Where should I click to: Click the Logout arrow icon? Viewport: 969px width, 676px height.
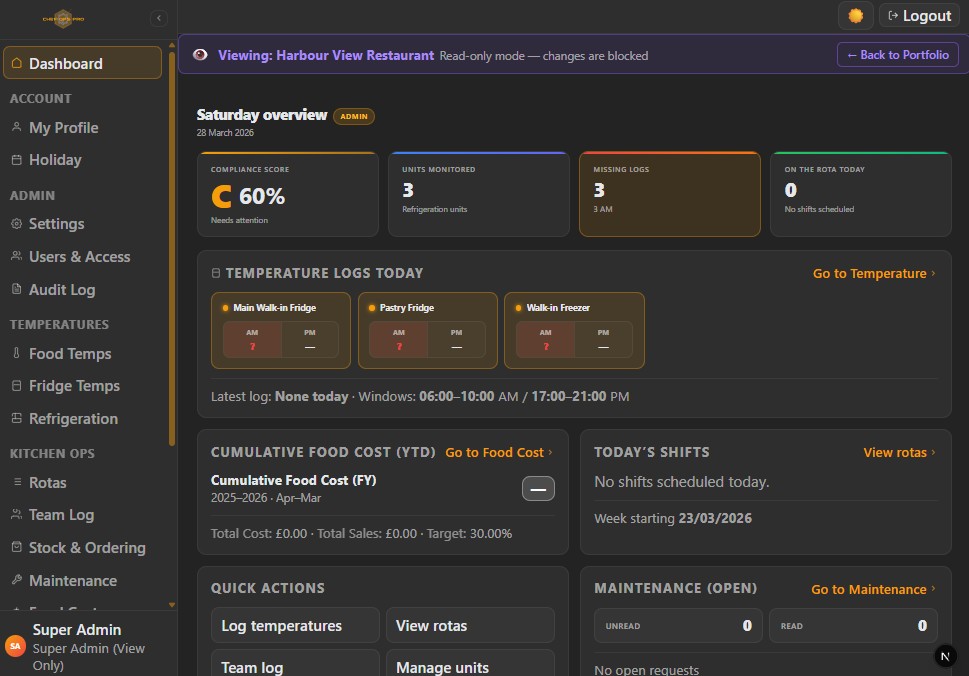[x=893, y=15]
